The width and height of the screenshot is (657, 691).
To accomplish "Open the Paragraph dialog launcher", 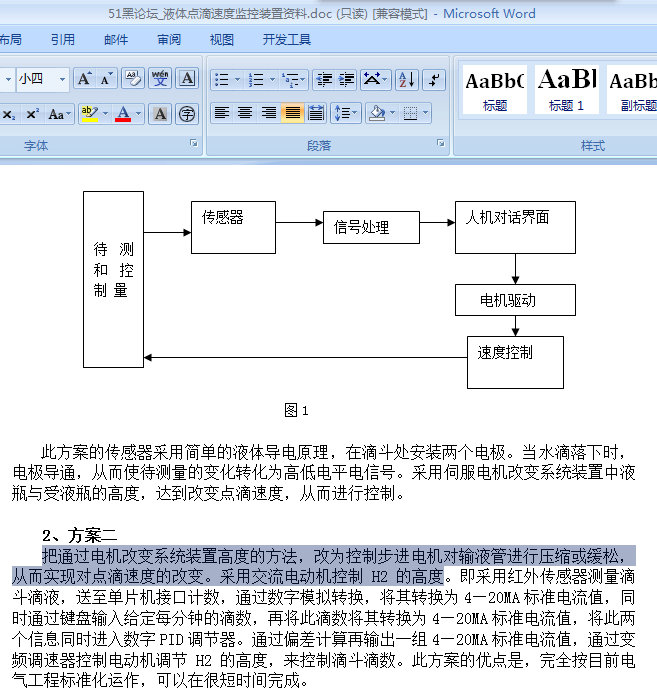I will coord(441,143).
